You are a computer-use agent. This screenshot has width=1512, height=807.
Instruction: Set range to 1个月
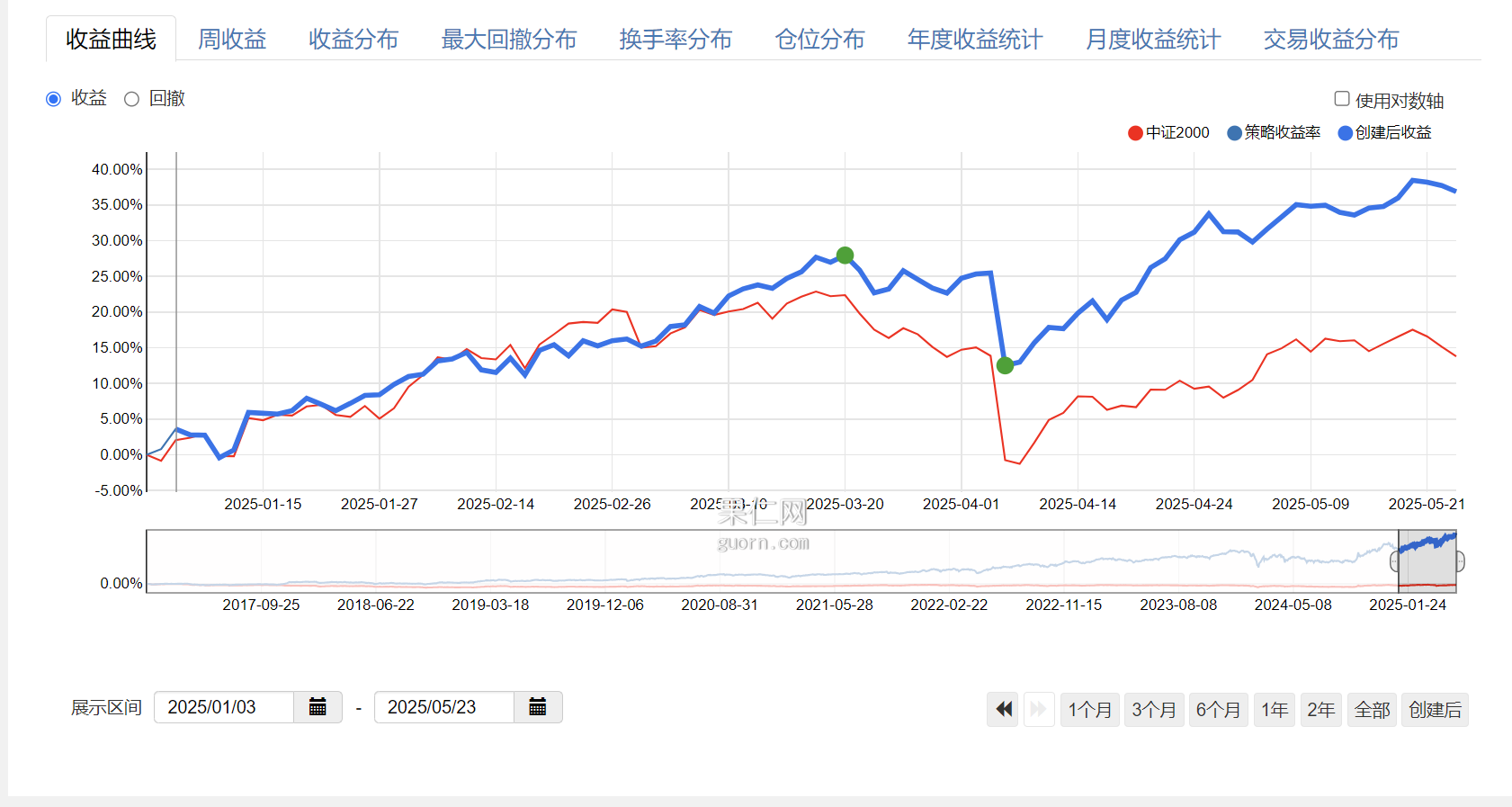pos(1090,710)
